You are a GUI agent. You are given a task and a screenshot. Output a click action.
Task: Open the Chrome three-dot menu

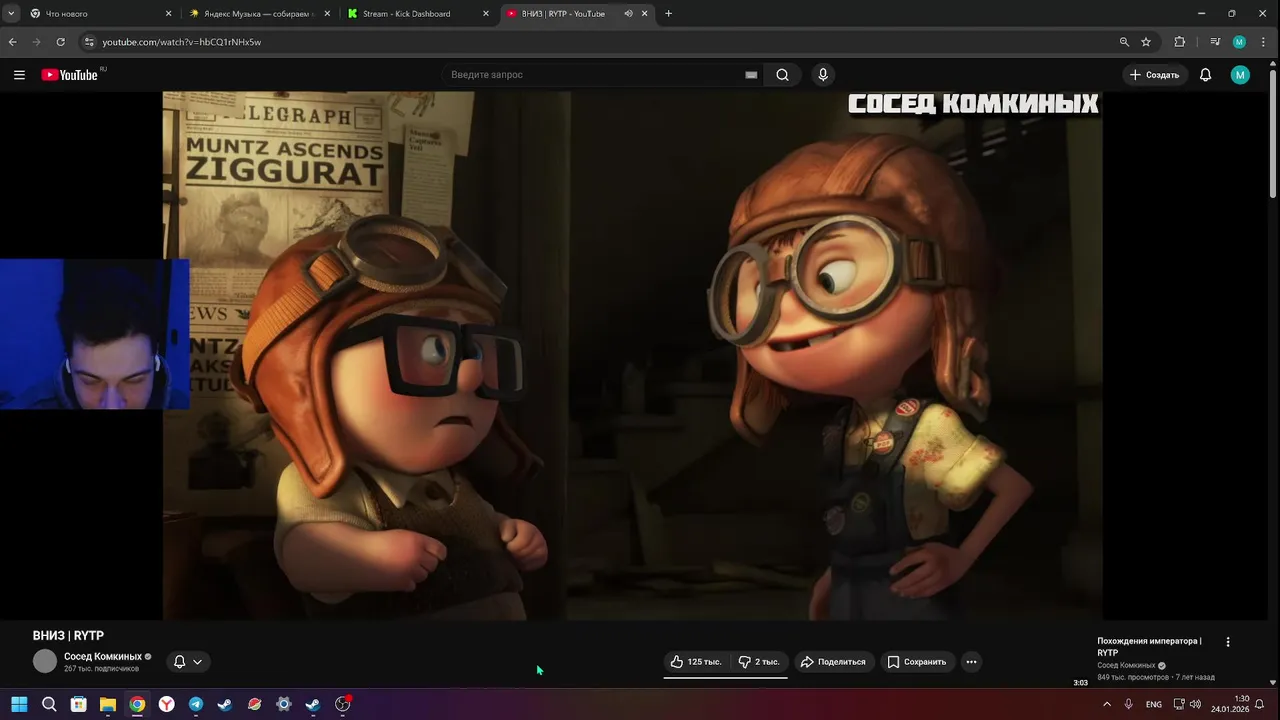(x=1264, y=42)
